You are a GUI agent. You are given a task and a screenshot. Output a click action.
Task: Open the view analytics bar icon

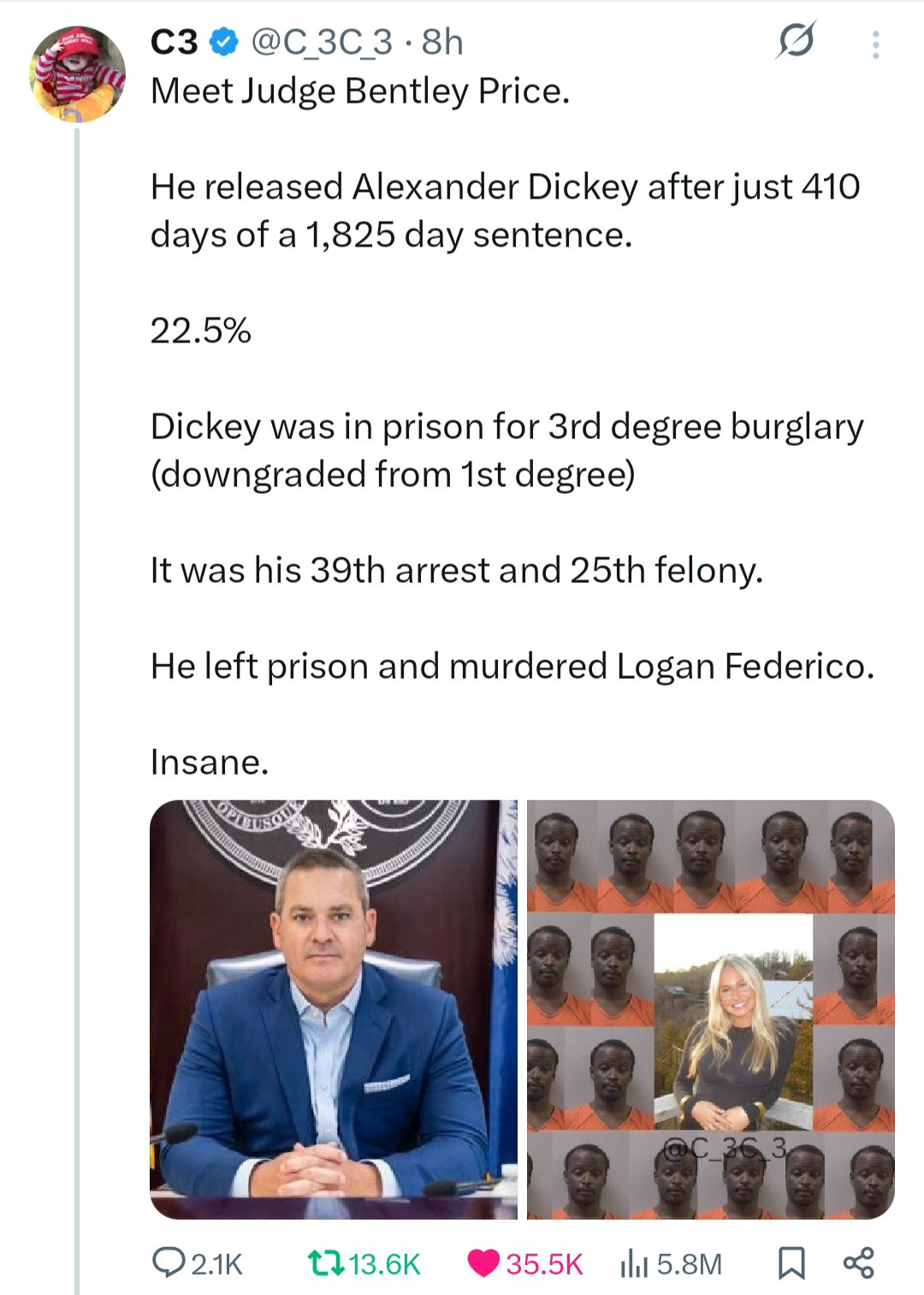pyautogui.click(x=635, y=1262)
